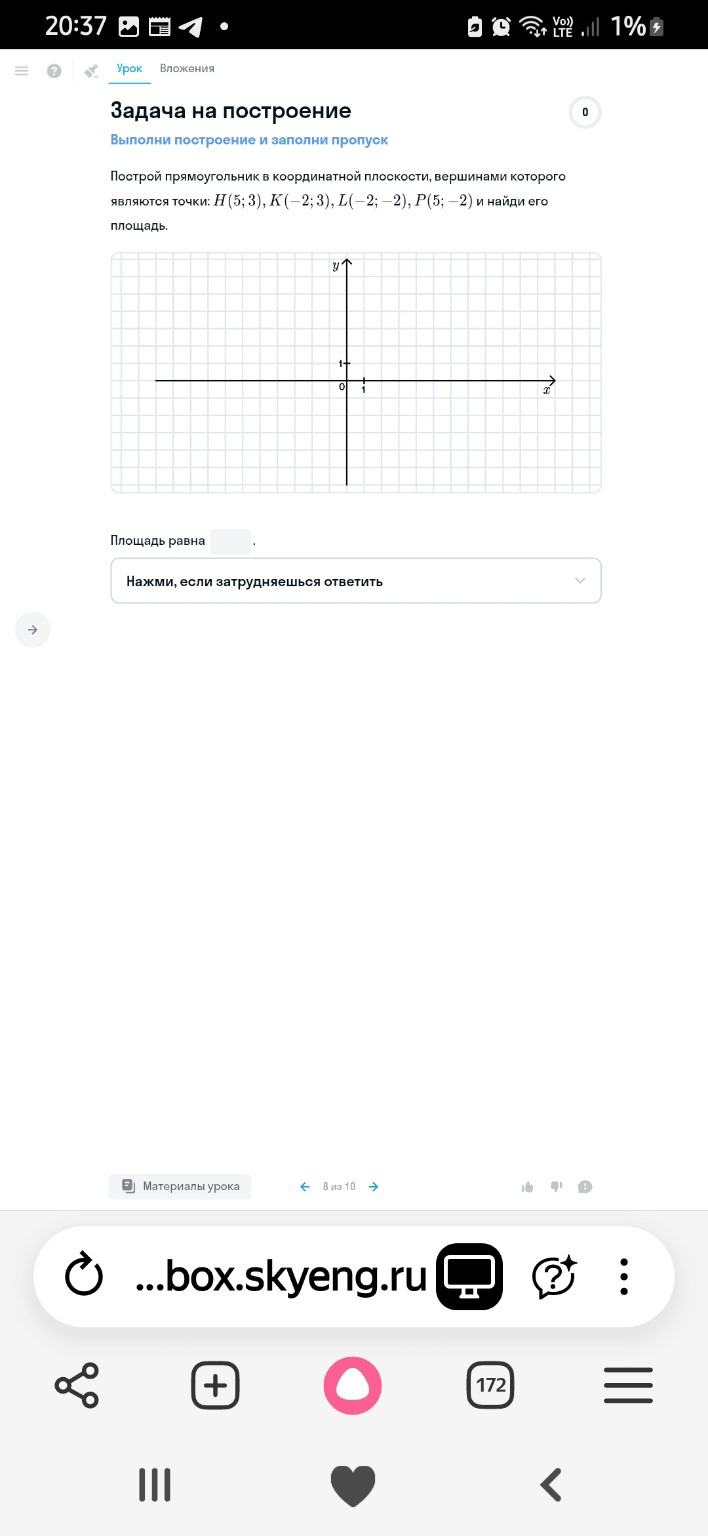The height and width of the screenshot is (1536, 708).
Task: Click the thumbs up icon
Action: coord(527,1187)
